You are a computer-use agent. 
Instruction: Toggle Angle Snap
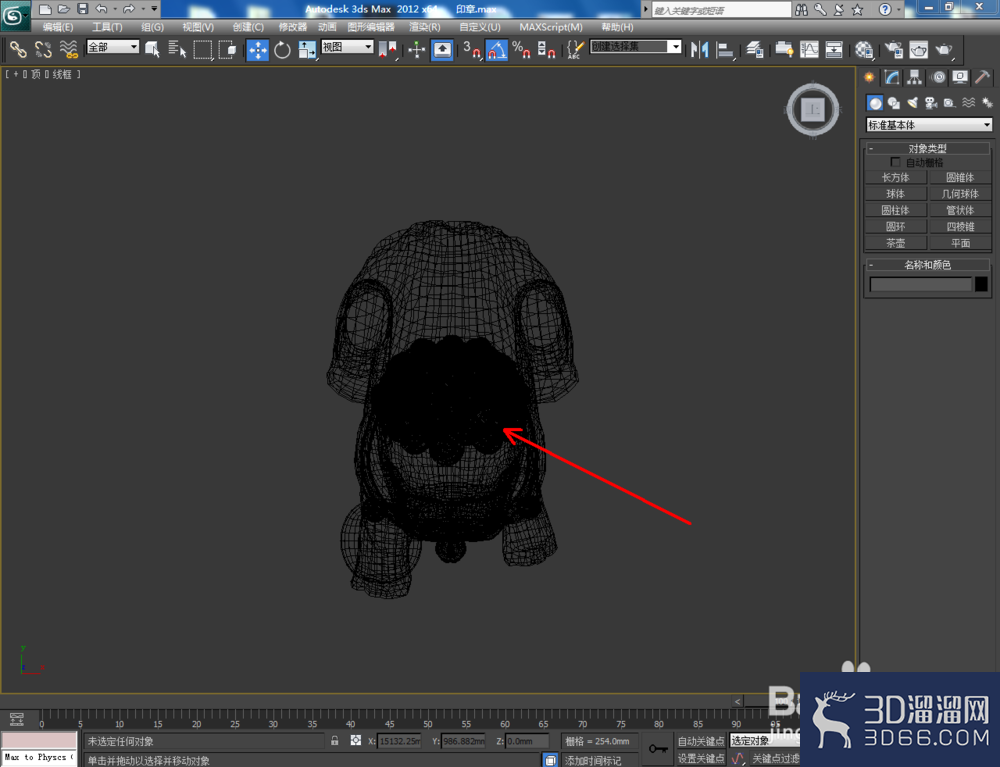pyautogui.click(x=497, y=49)
